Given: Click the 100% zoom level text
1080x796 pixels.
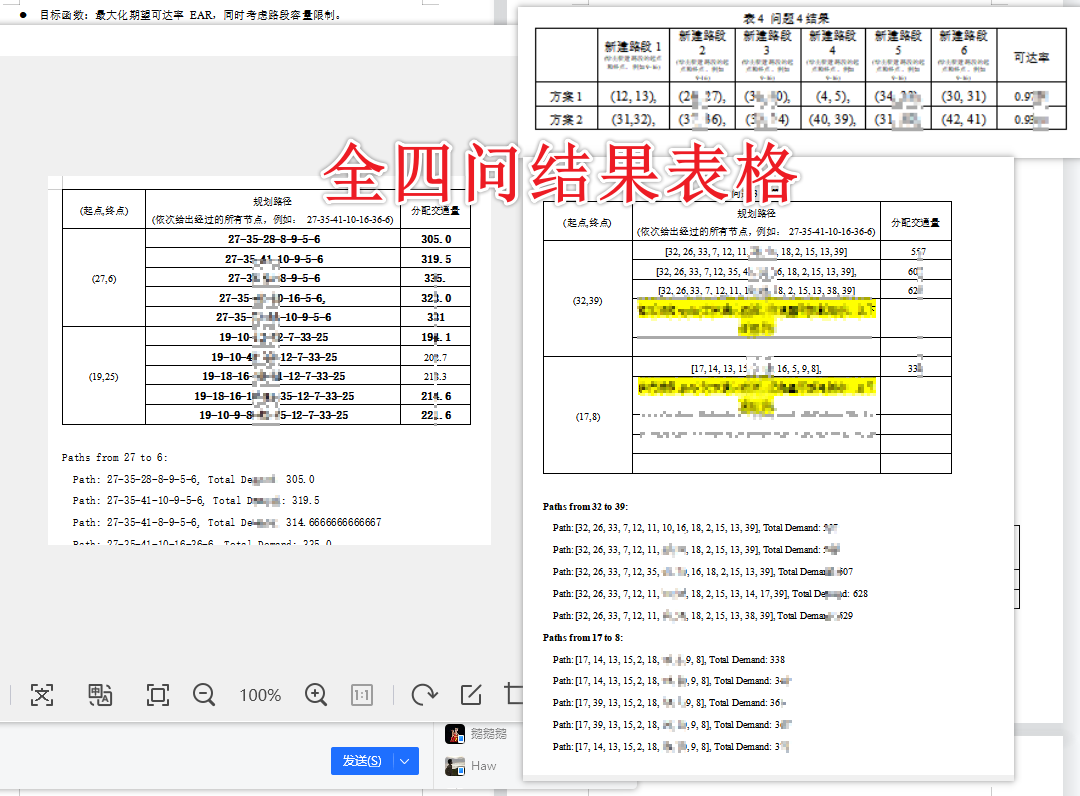Looking at the screenshot, I should point(260,695).
